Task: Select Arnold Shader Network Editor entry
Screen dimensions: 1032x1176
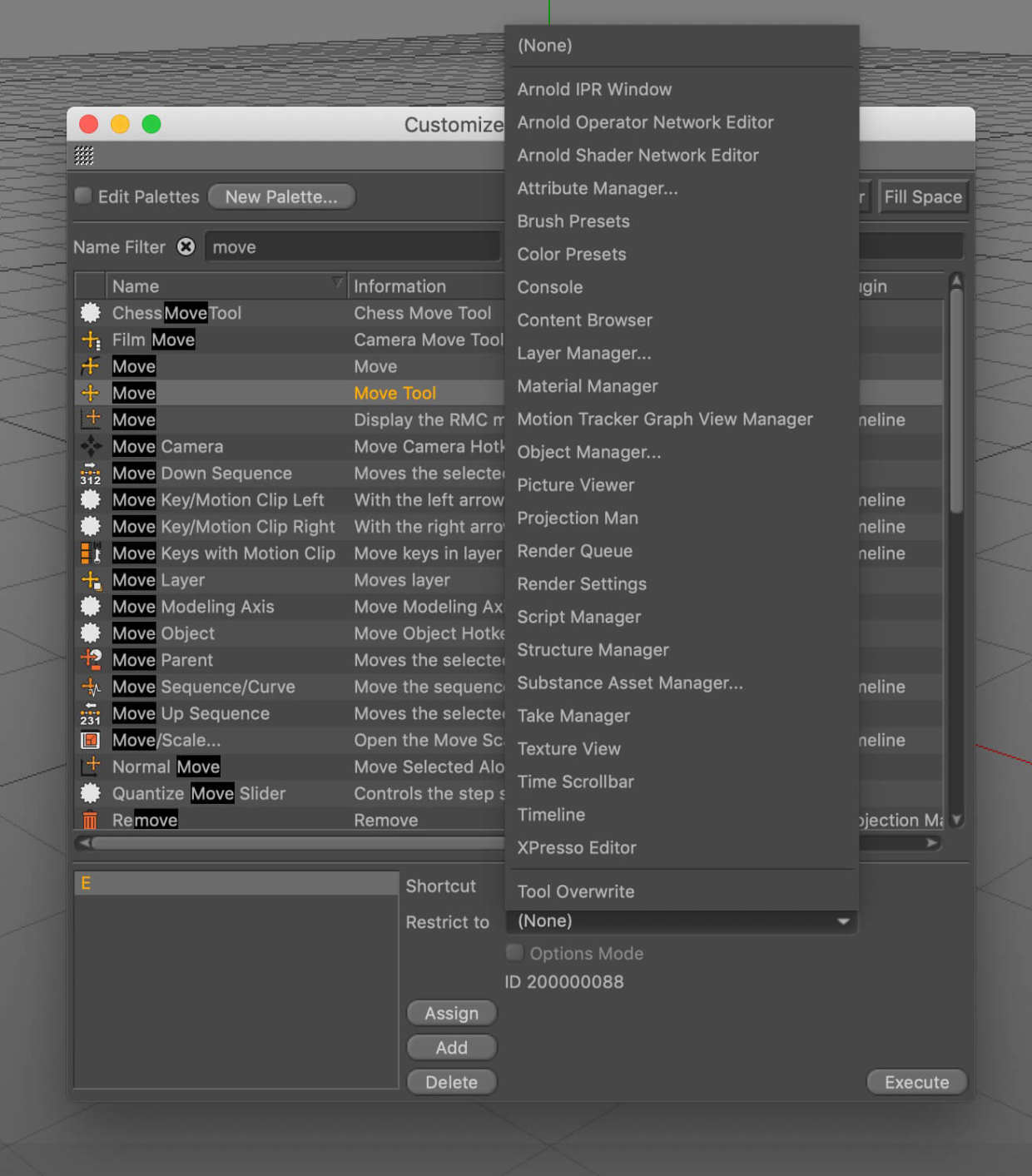Action: pos(682,156)
